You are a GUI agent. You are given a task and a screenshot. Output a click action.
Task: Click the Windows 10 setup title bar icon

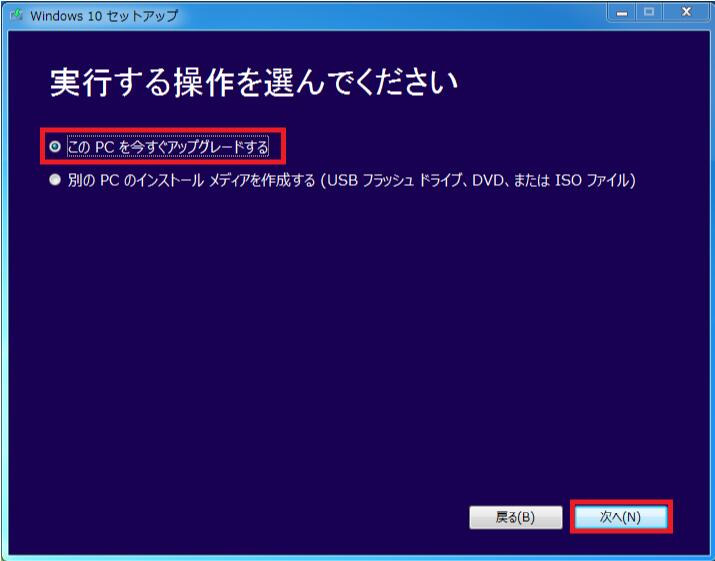(17, 15)
